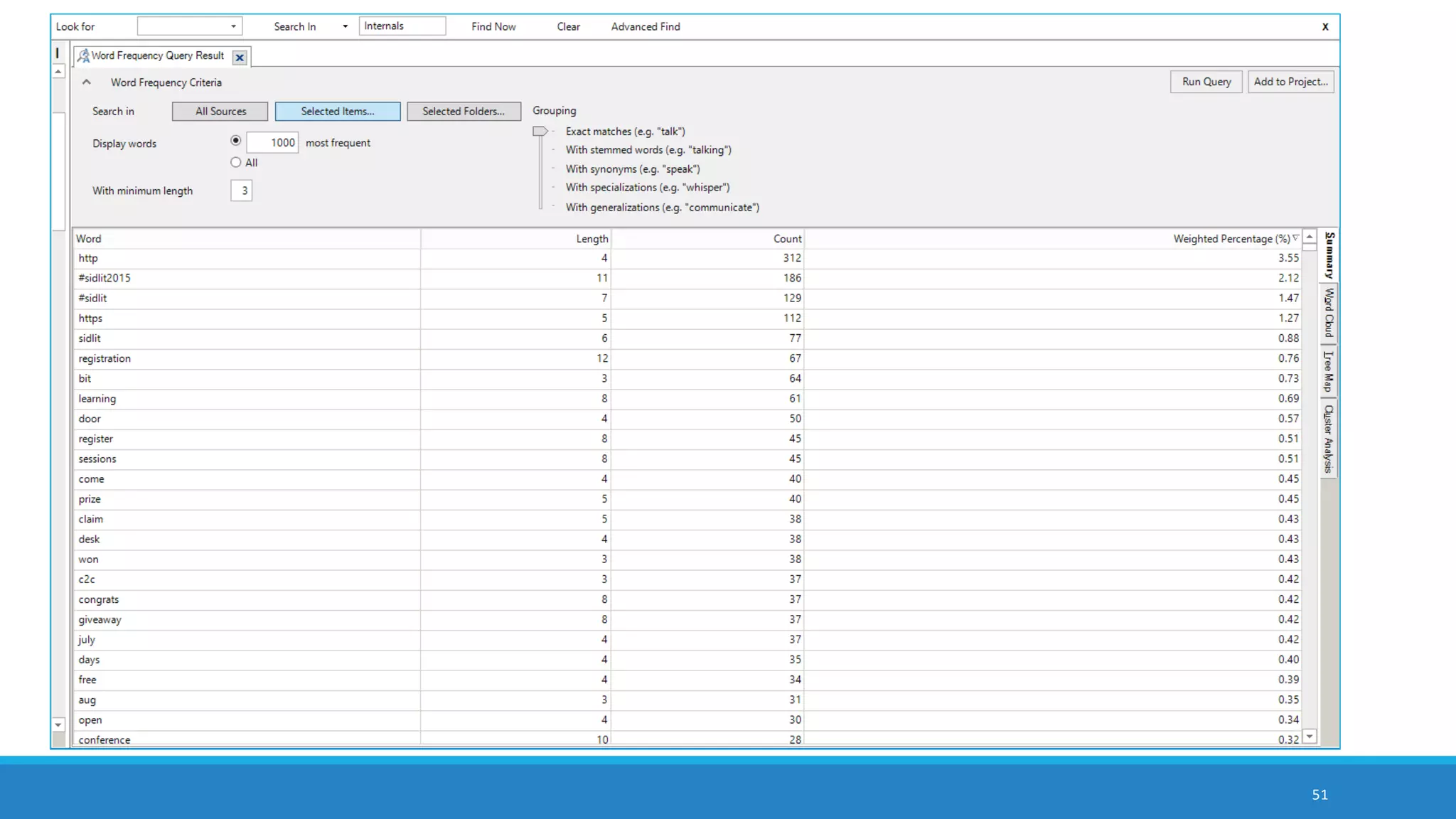1456x819 pixels.
Task: Click the Word Frequency Query Result tab icon
Action: coord(83,56)
